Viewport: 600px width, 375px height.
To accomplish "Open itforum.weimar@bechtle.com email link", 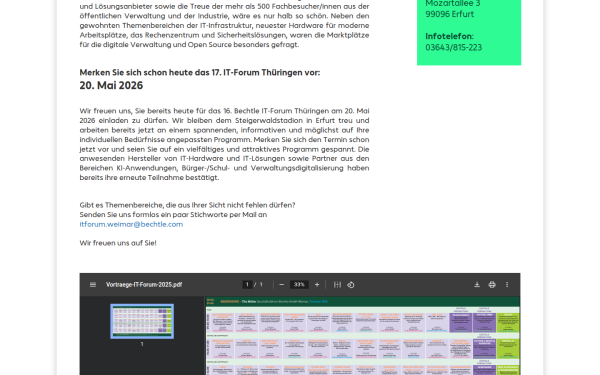I will click(x=131, y=224).
